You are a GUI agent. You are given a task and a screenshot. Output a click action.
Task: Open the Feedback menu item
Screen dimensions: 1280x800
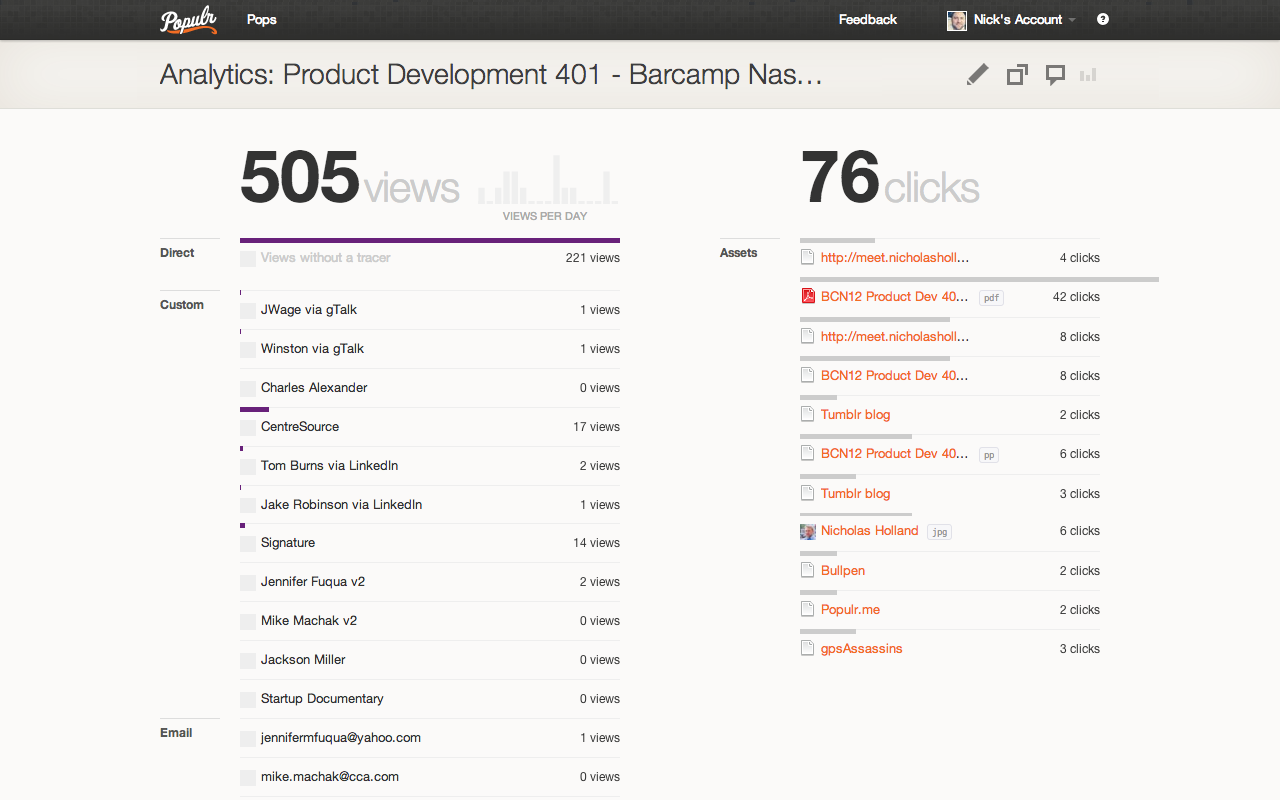[x=867, y=20]
